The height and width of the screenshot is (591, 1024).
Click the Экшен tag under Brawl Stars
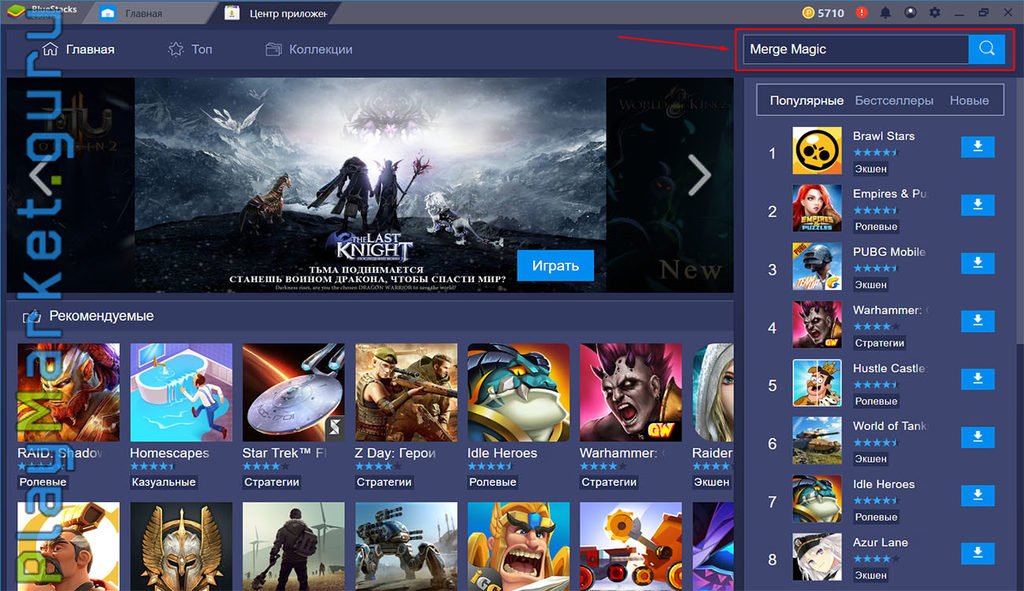click(871, 168)
